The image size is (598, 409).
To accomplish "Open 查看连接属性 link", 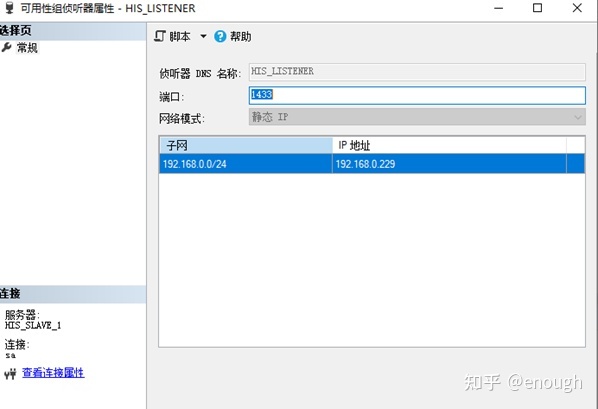I will click(53, 372).
